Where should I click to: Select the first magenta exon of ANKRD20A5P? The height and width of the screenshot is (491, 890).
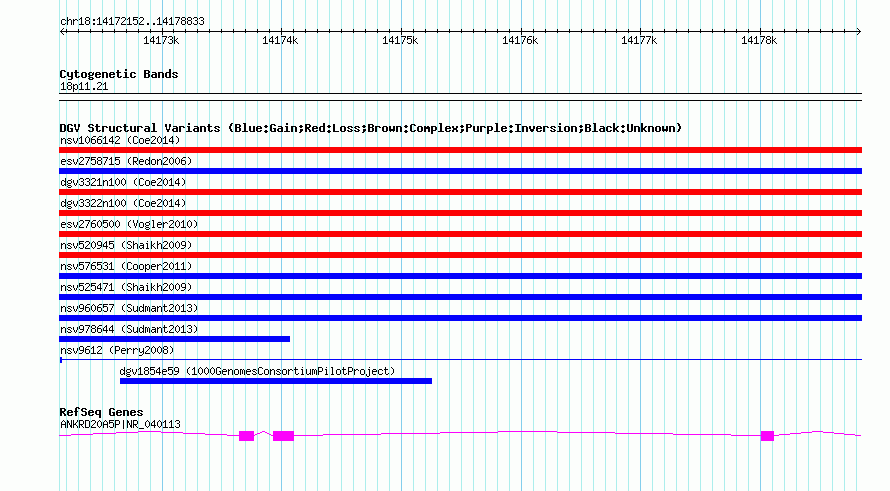(246, 436)
